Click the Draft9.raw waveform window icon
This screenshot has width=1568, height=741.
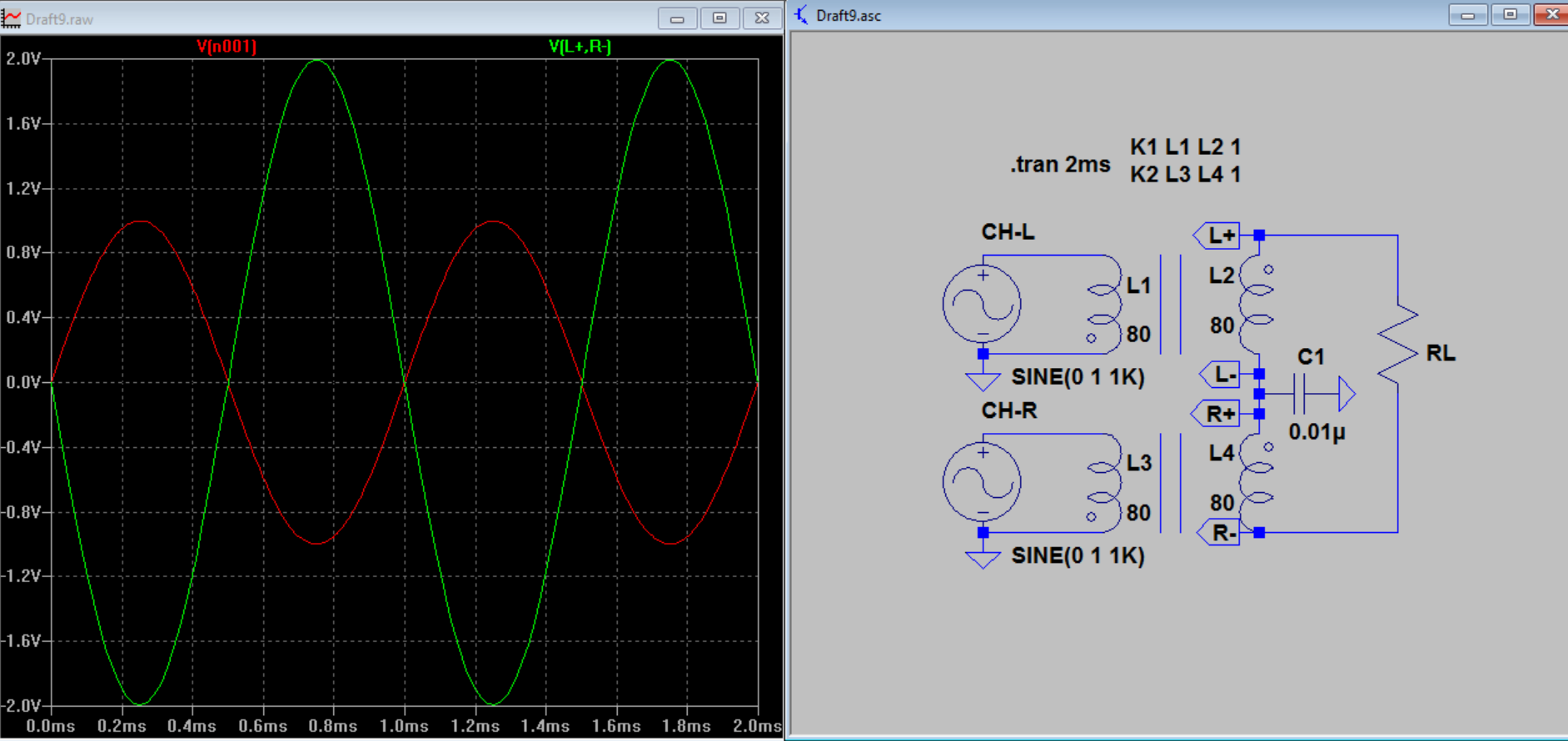click(x=11, y=18)
